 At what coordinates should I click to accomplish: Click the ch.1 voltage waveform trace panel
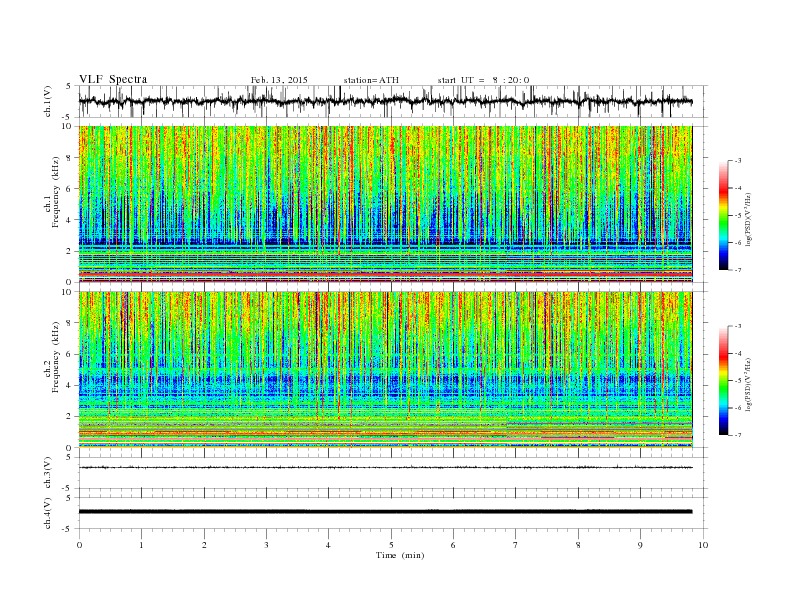click(392, 101)
